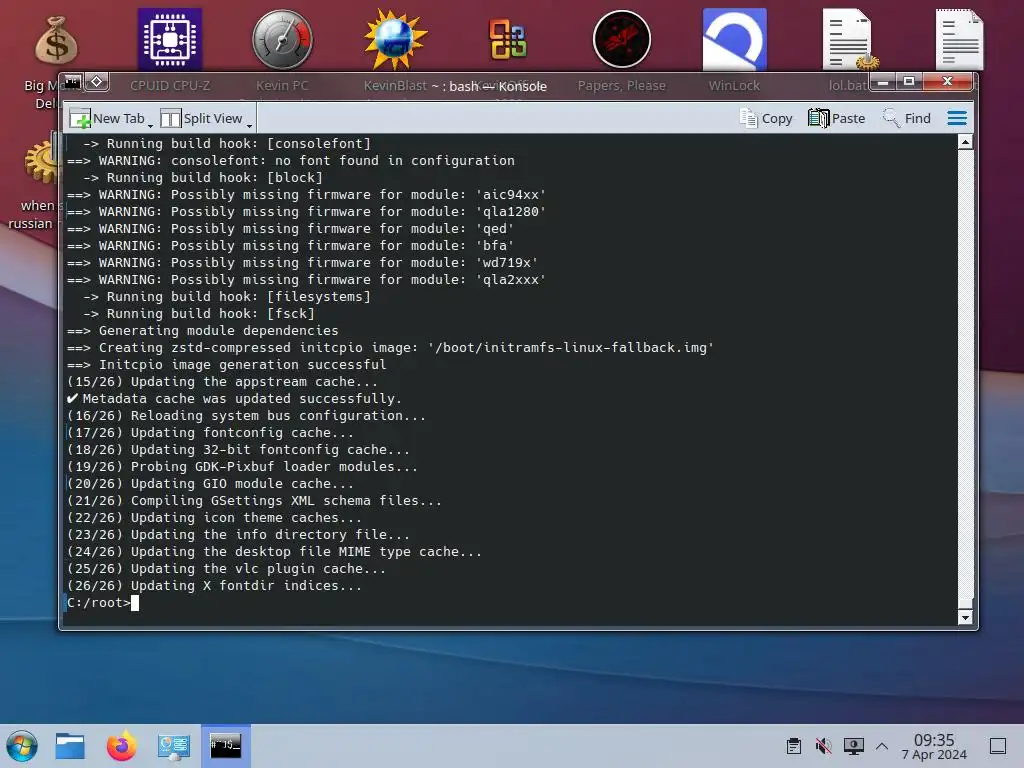Viewport: 1024px width, 768px height.
Task: Open the display configuration tray icon
Action: click(x=854, y=746)
